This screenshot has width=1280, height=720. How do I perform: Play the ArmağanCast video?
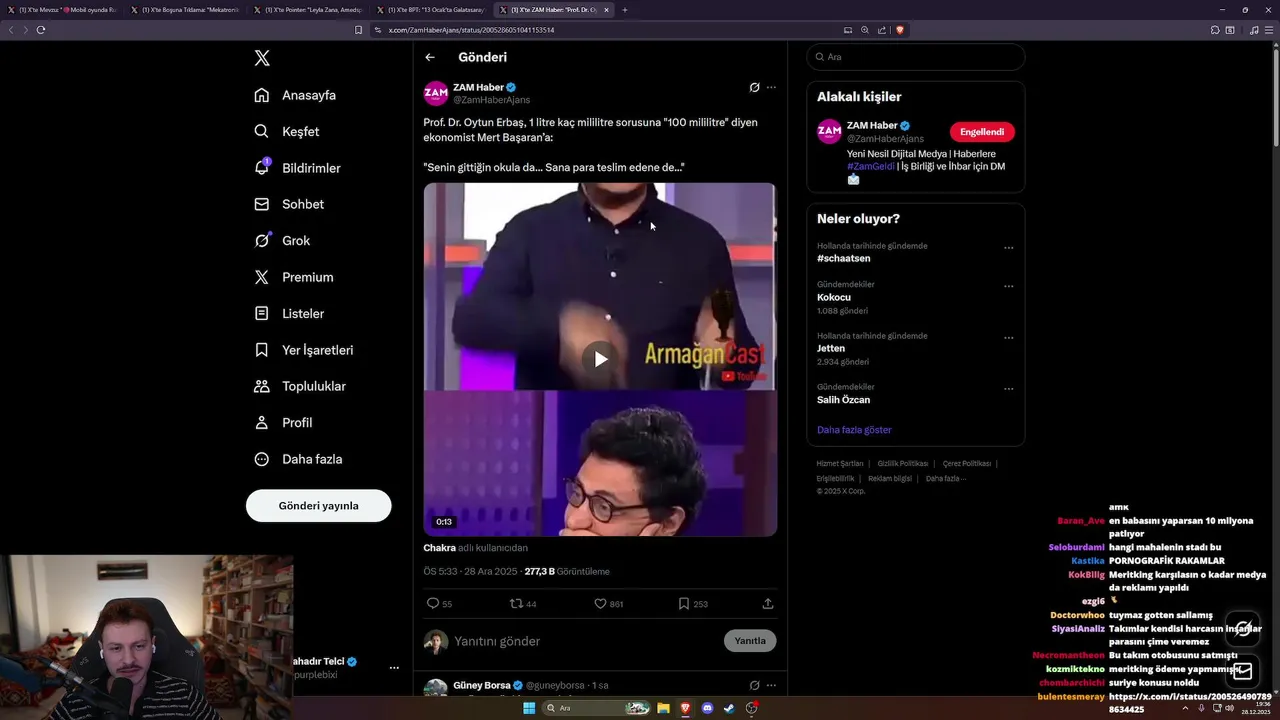tap(600, 359)
